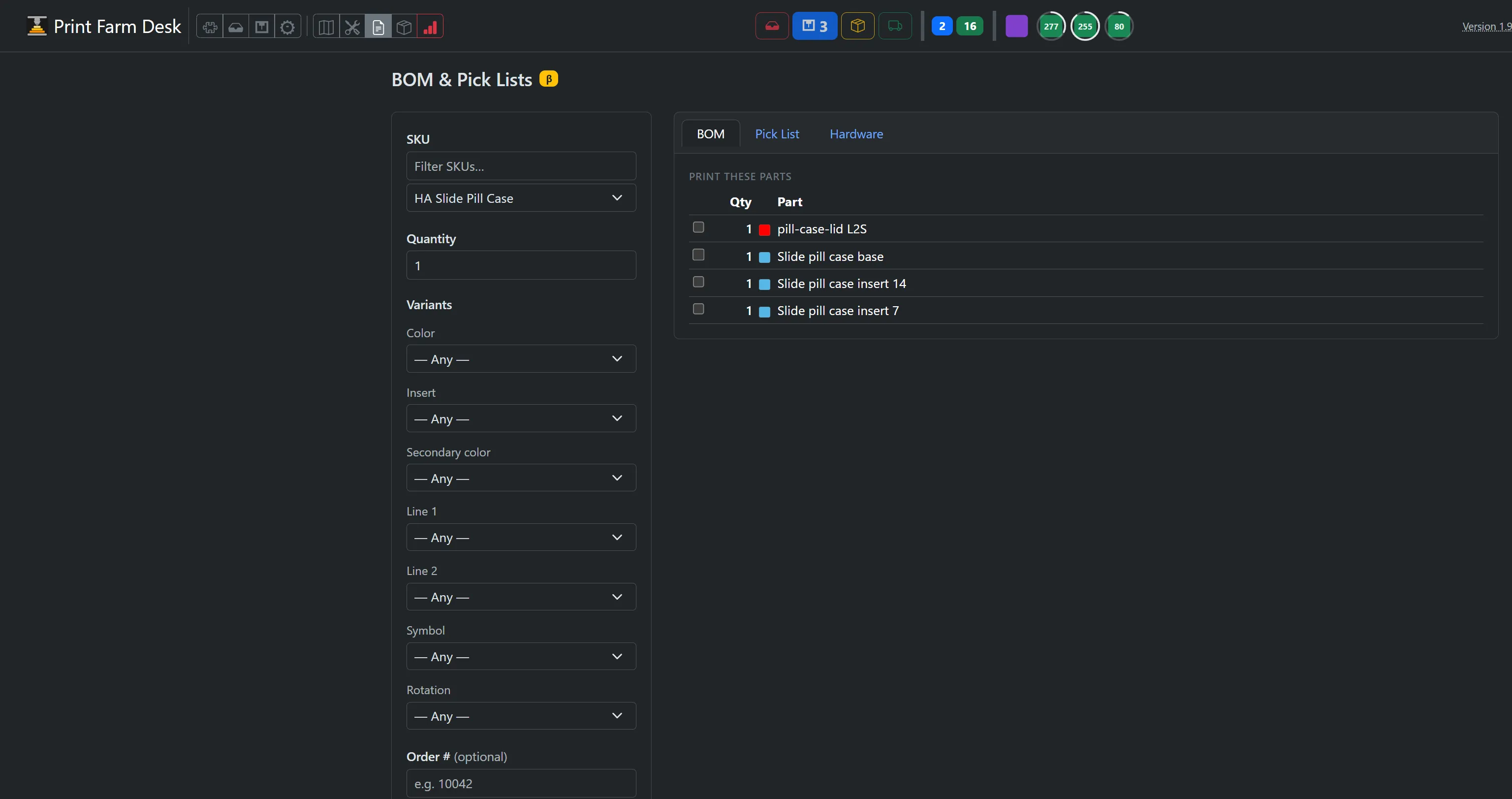1512x799 pixels.
Task: Click the 'Qty' column header
Action: [740, 202]
